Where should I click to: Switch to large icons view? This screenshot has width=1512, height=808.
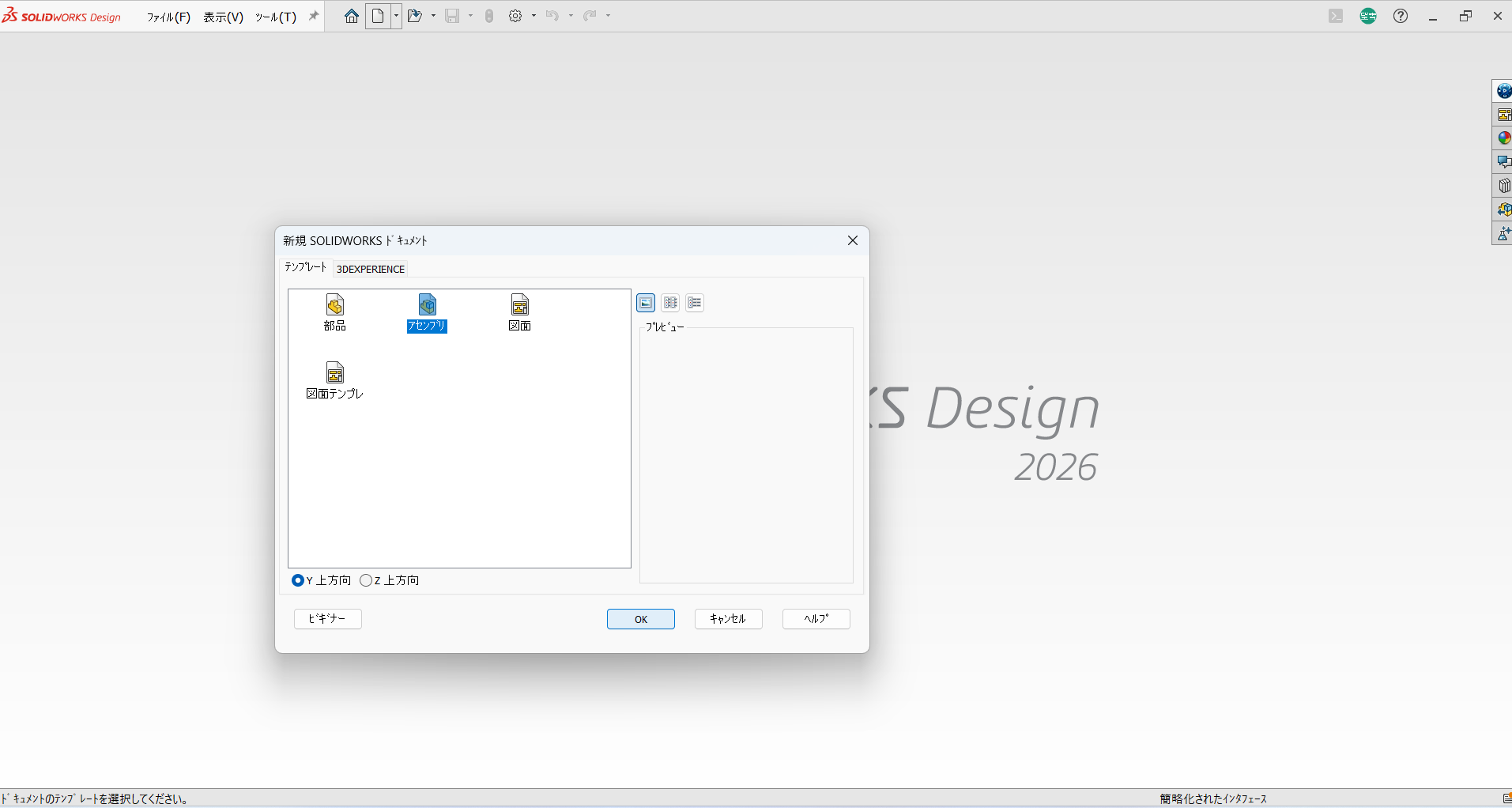click(646, 303)
